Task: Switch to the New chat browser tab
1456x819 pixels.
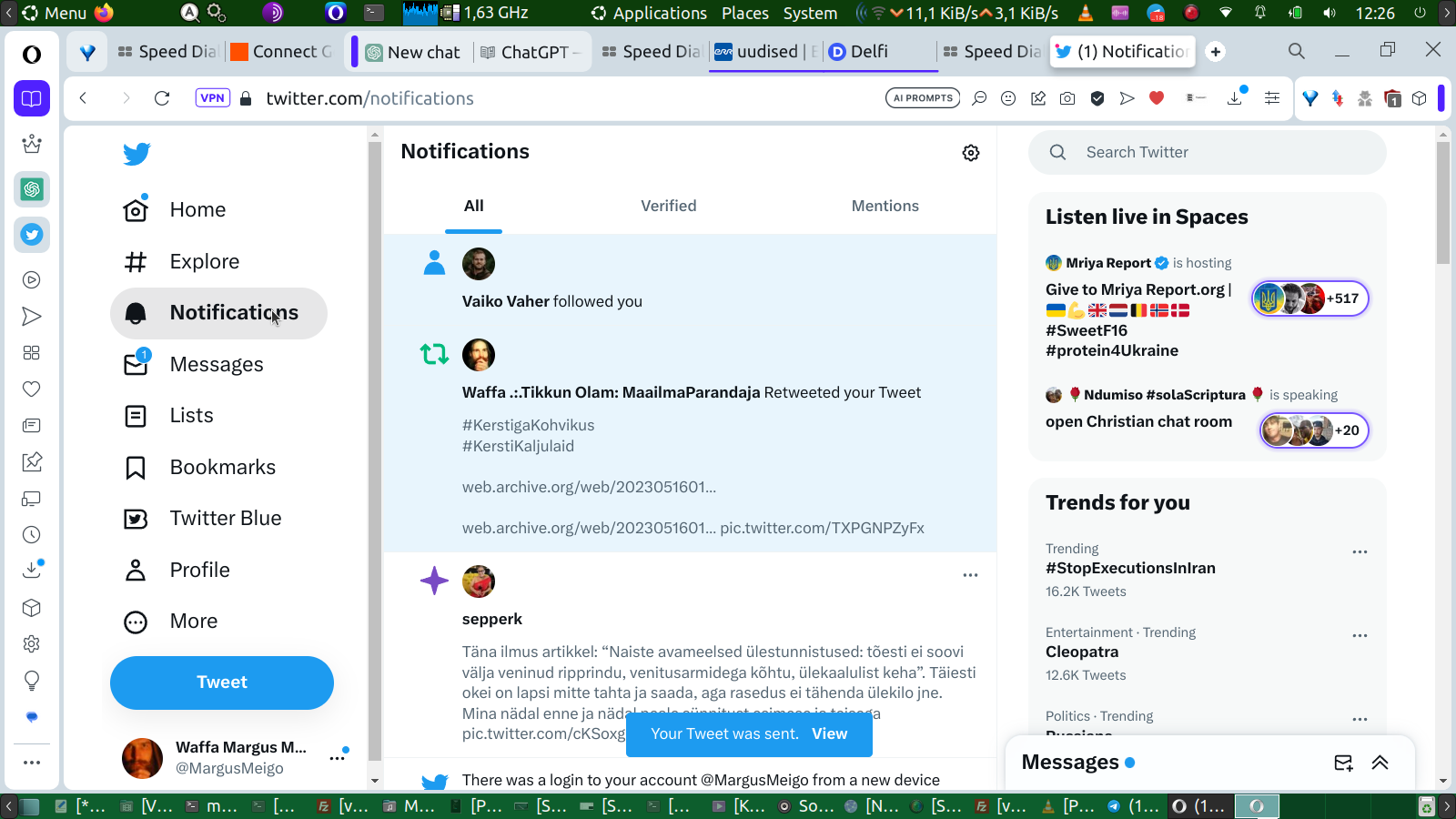Action: 412,52
